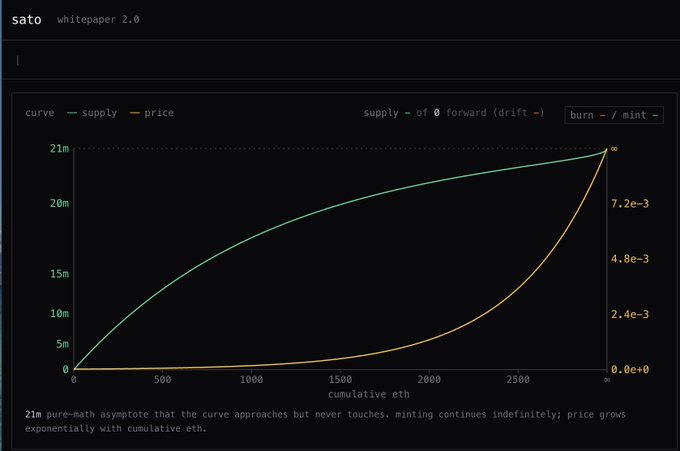Click caption line 'exponentially with cumulative eth.'
Viewport: 680px width, 451px height.
[x=116, y=429]
